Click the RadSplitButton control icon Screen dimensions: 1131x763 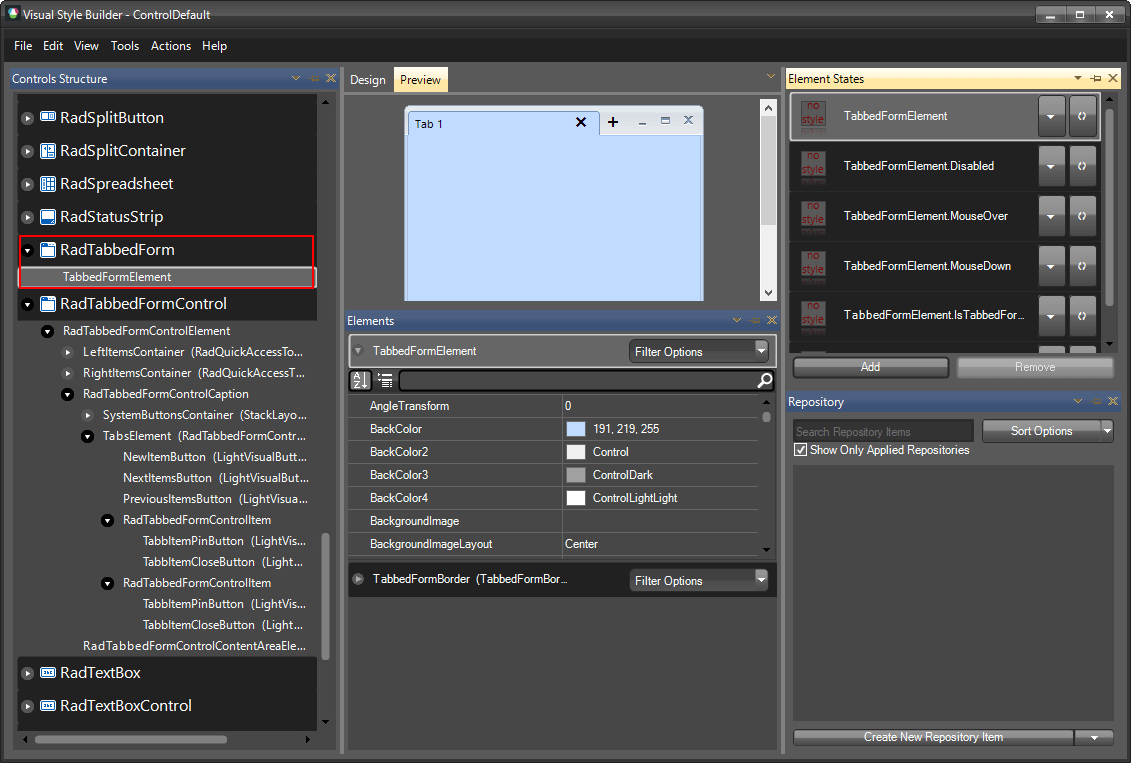(x=48, y=118)
